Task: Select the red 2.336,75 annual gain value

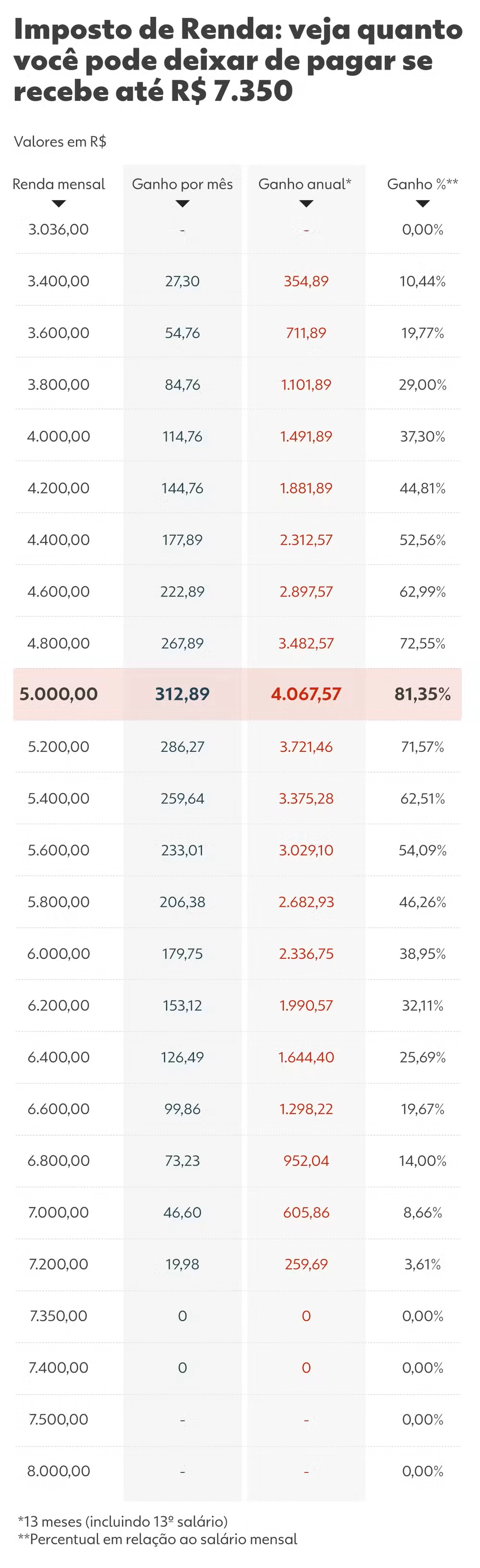Action: coord(306,954)
